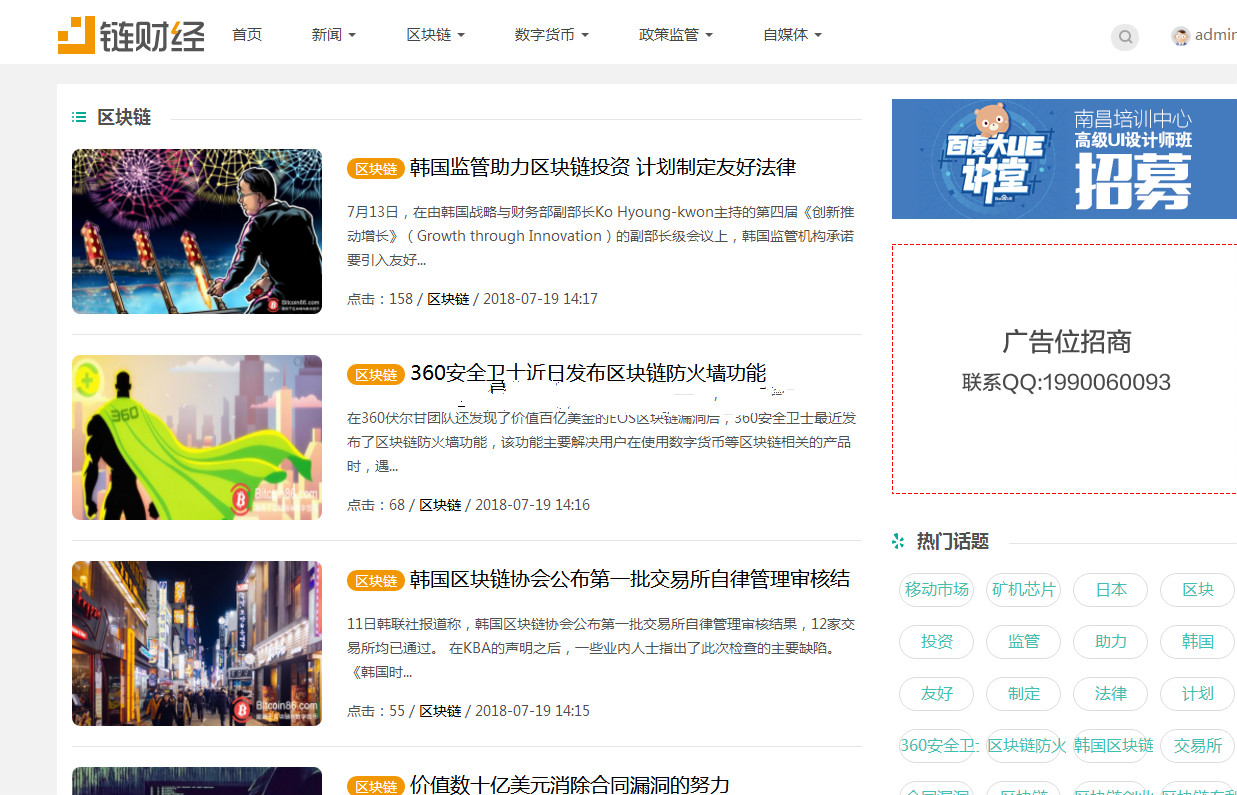The image size is (1237, 795).
Task: Open article 价值数十亿美元消除合同漏洞的努力
Action: [570, 785]
